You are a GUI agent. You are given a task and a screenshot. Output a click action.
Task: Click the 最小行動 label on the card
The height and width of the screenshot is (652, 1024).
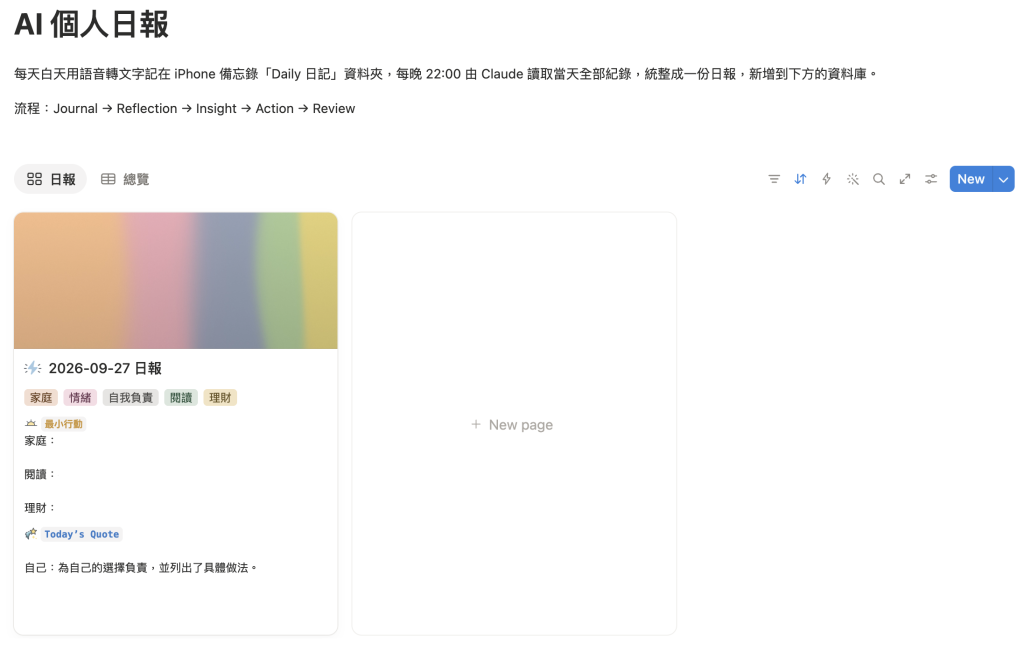(63, 424)
